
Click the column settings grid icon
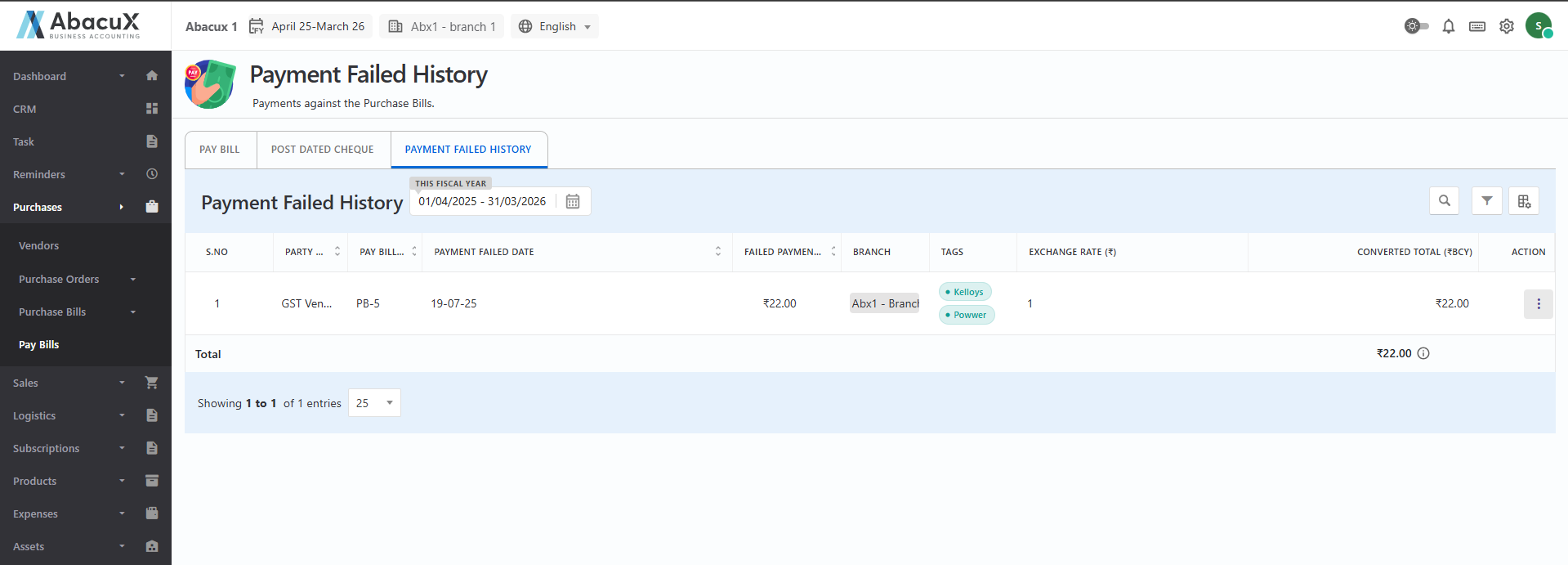(x=1524, y=201)
